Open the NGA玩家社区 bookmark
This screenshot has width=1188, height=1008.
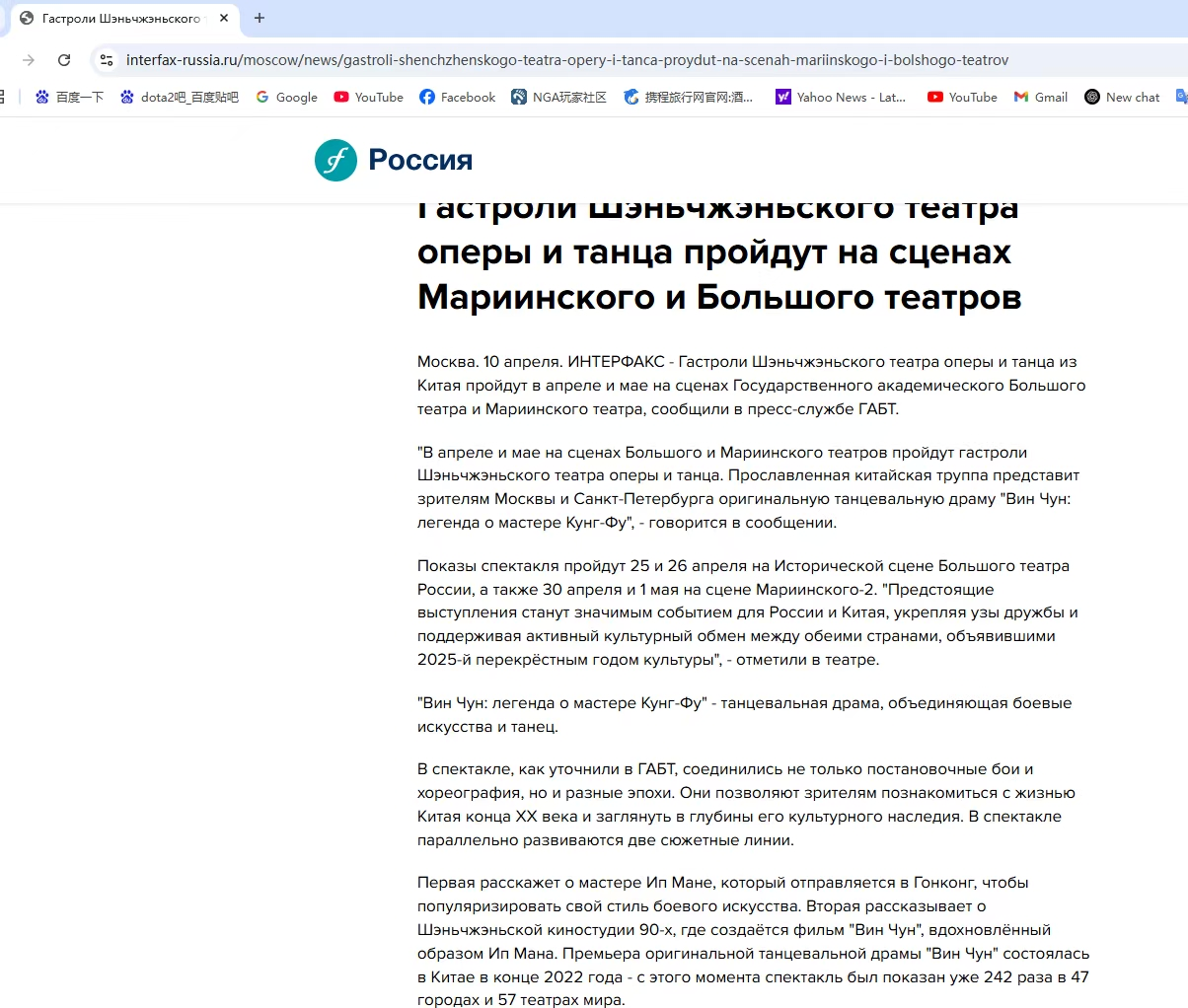pos(558,97)
